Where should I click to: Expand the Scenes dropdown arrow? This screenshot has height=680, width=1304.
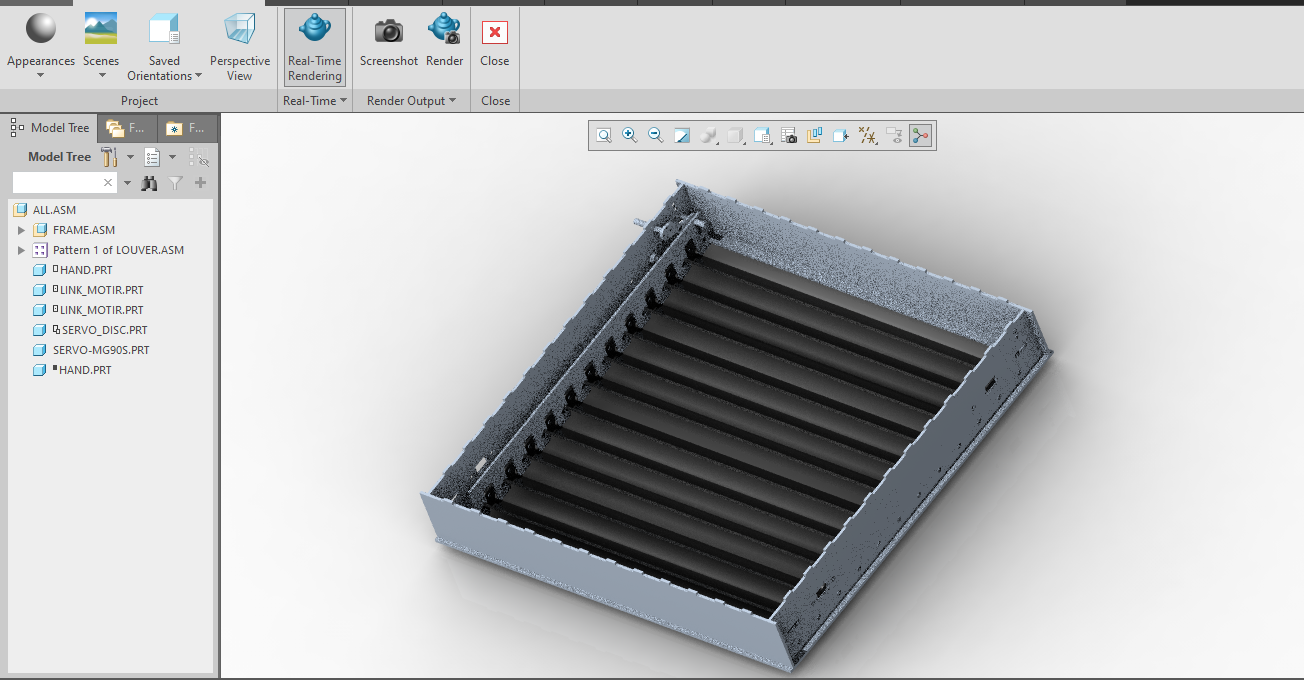pos(101,76)
